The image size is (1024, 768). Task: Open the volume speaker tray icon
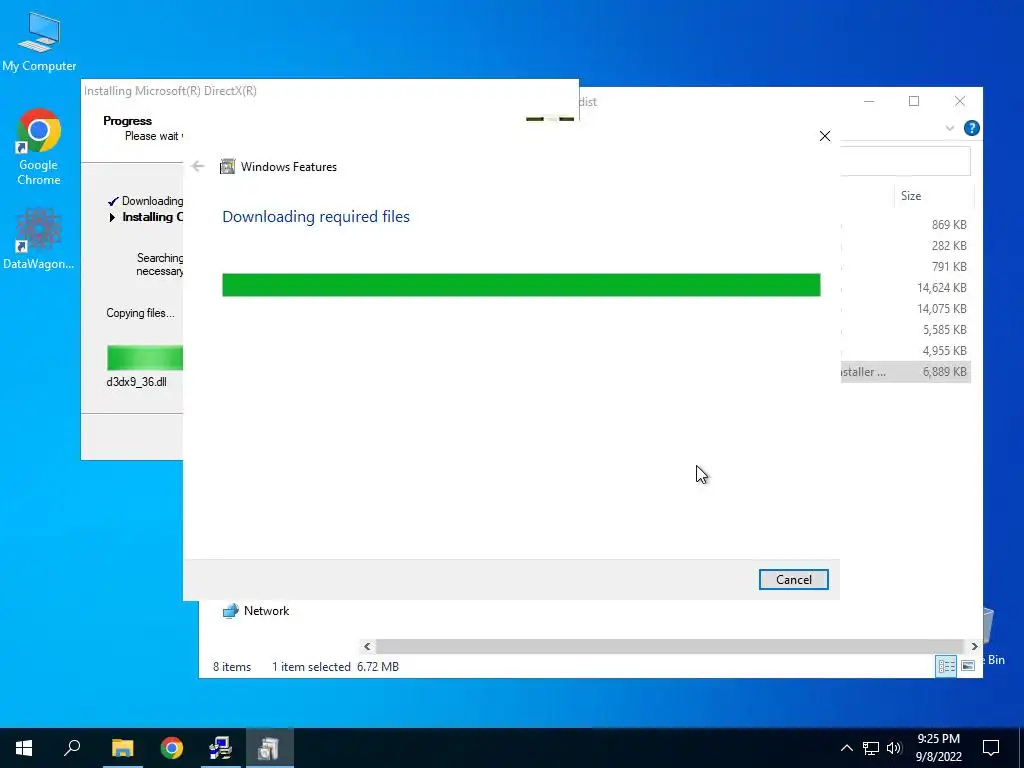tap(894, 748)
